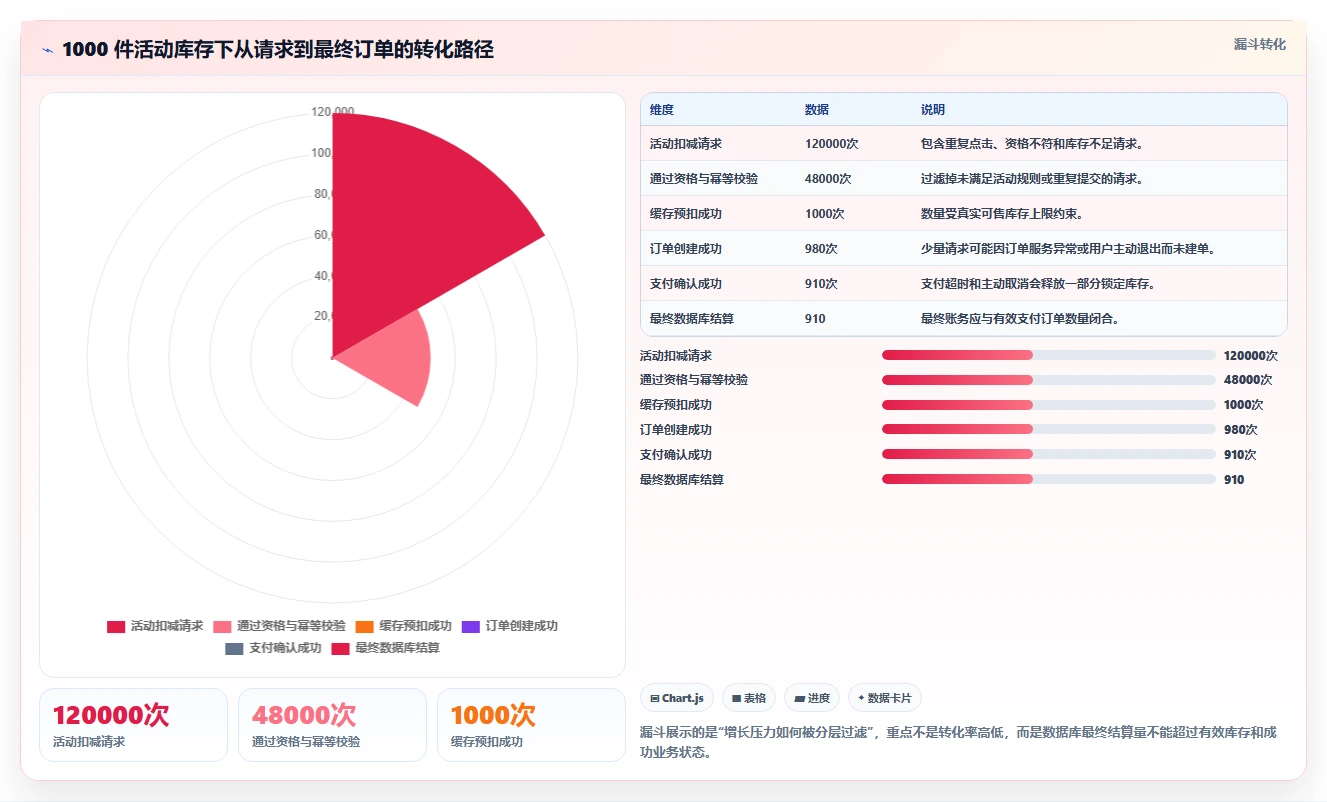Click the 120,000 axis label on chart
This screenshot has width=1327, height=802.
pyautogui.click(x=333, y=112)
